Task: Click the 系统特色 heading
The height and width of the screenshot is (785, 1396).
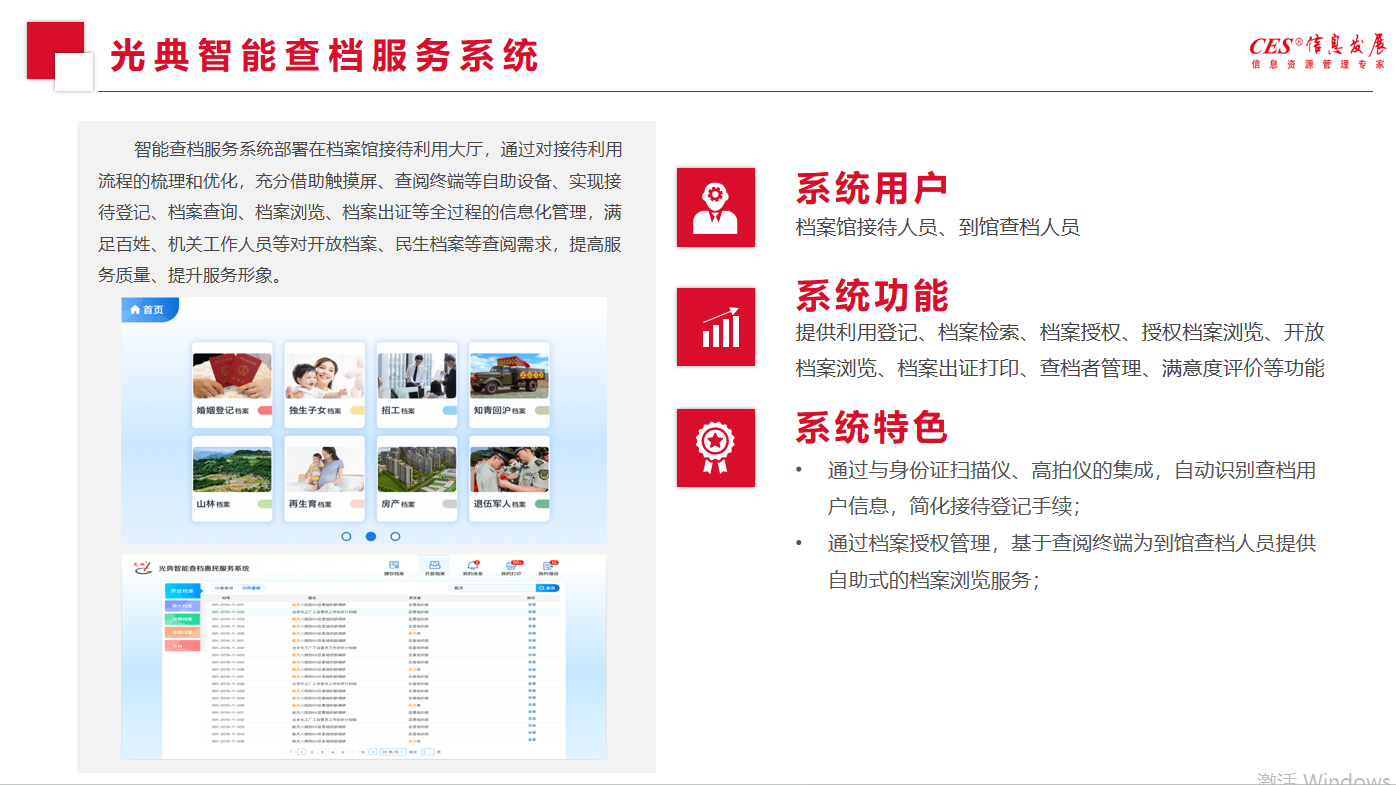Action: click(872, 427)
